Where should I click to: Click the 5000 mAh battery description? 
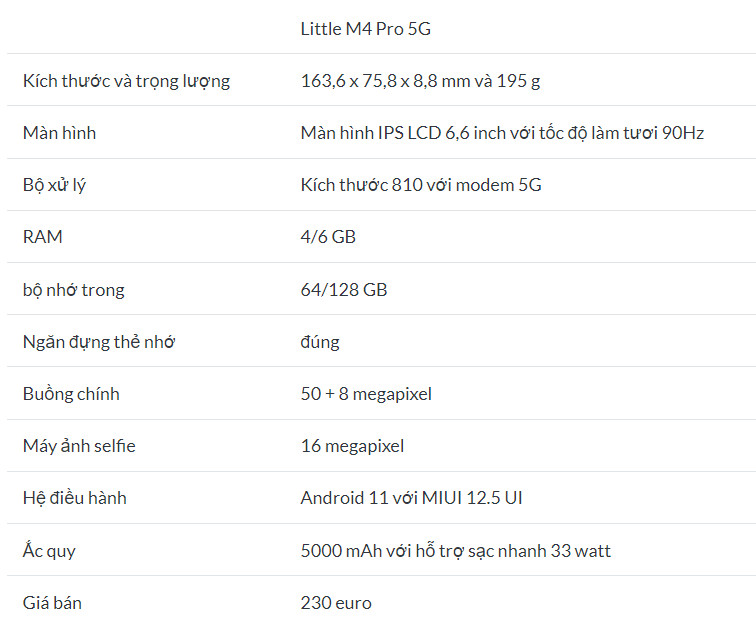(455, 551)
